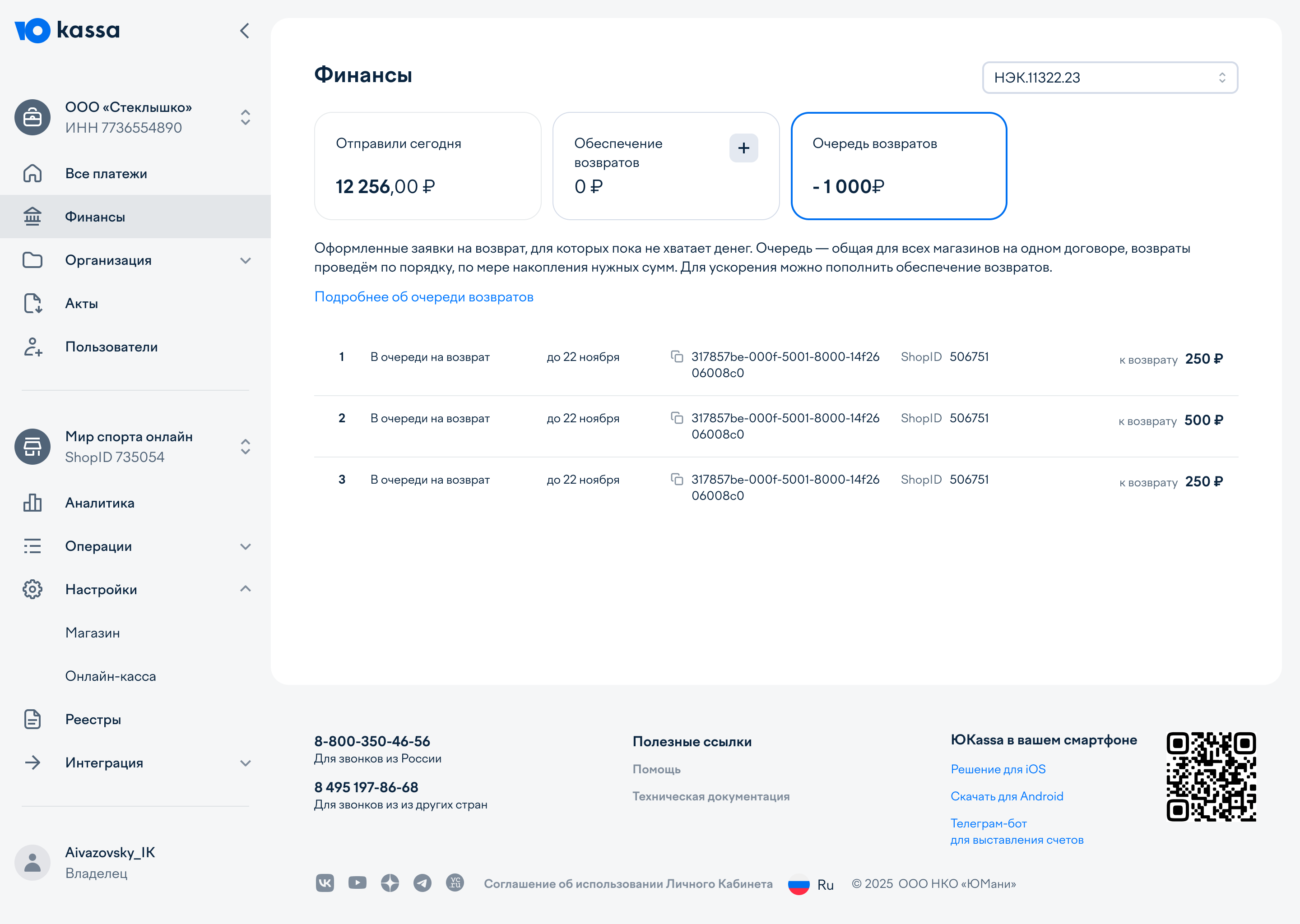Collapse the sidebar with the back arrow
Screen dimensions: 1300x924
pos(245,31)
